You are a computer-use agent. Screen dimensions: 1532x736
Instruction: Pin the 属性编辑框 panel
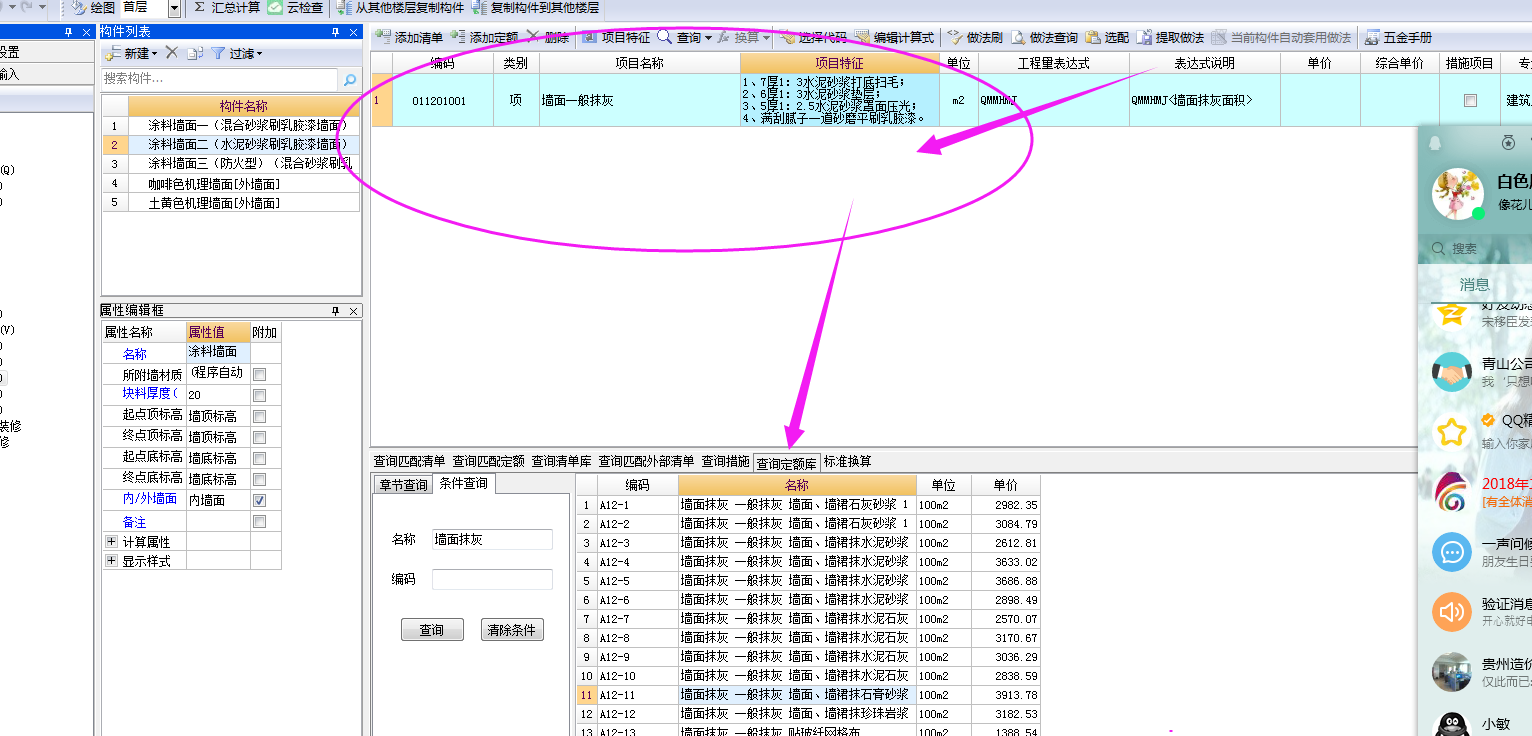coord(337,311)
